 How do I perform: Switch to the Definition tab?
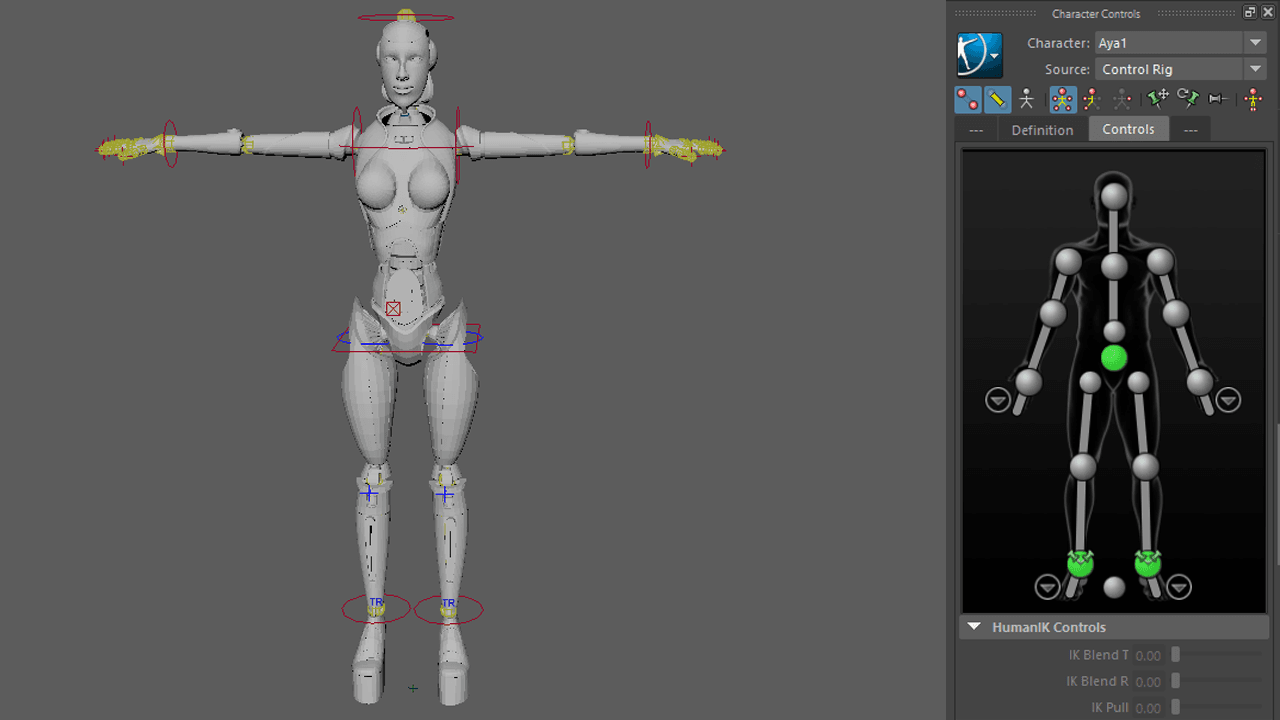click(1042, 129)
